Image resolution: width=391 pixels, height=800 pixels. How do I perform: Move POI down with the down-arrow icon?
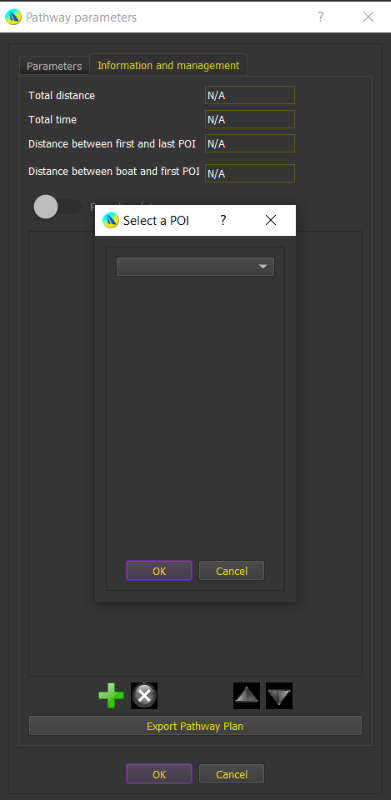coord(279,696)
